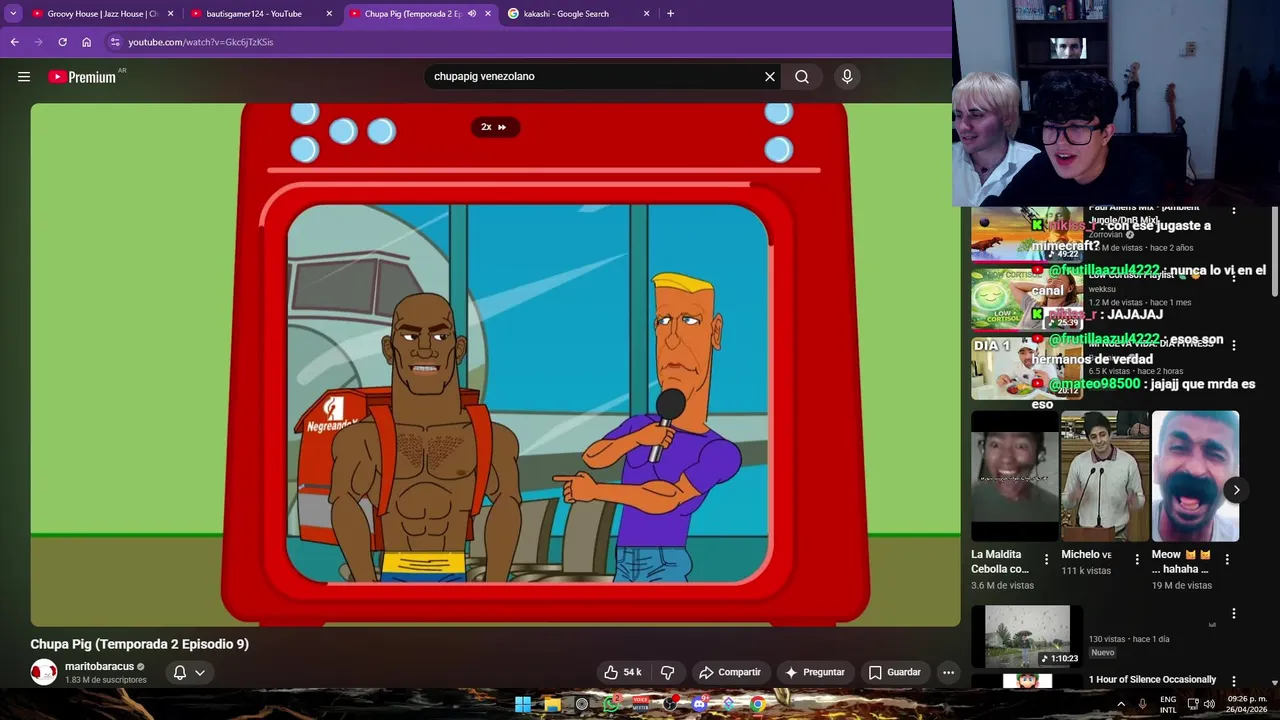Open La Maldita Cebolla short thumbnail
Viewport: 1280px width, 720px height.
(1014, 476)
